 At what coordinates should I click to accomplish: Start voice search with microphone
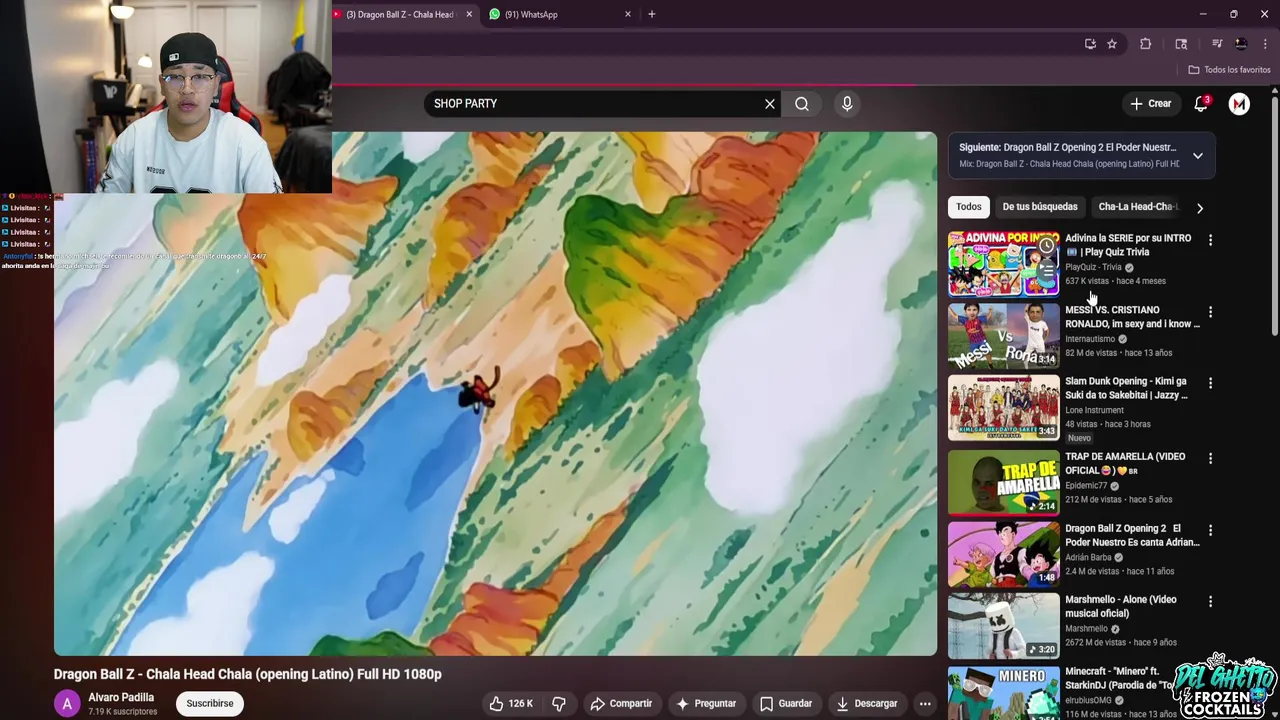point(847,104)
